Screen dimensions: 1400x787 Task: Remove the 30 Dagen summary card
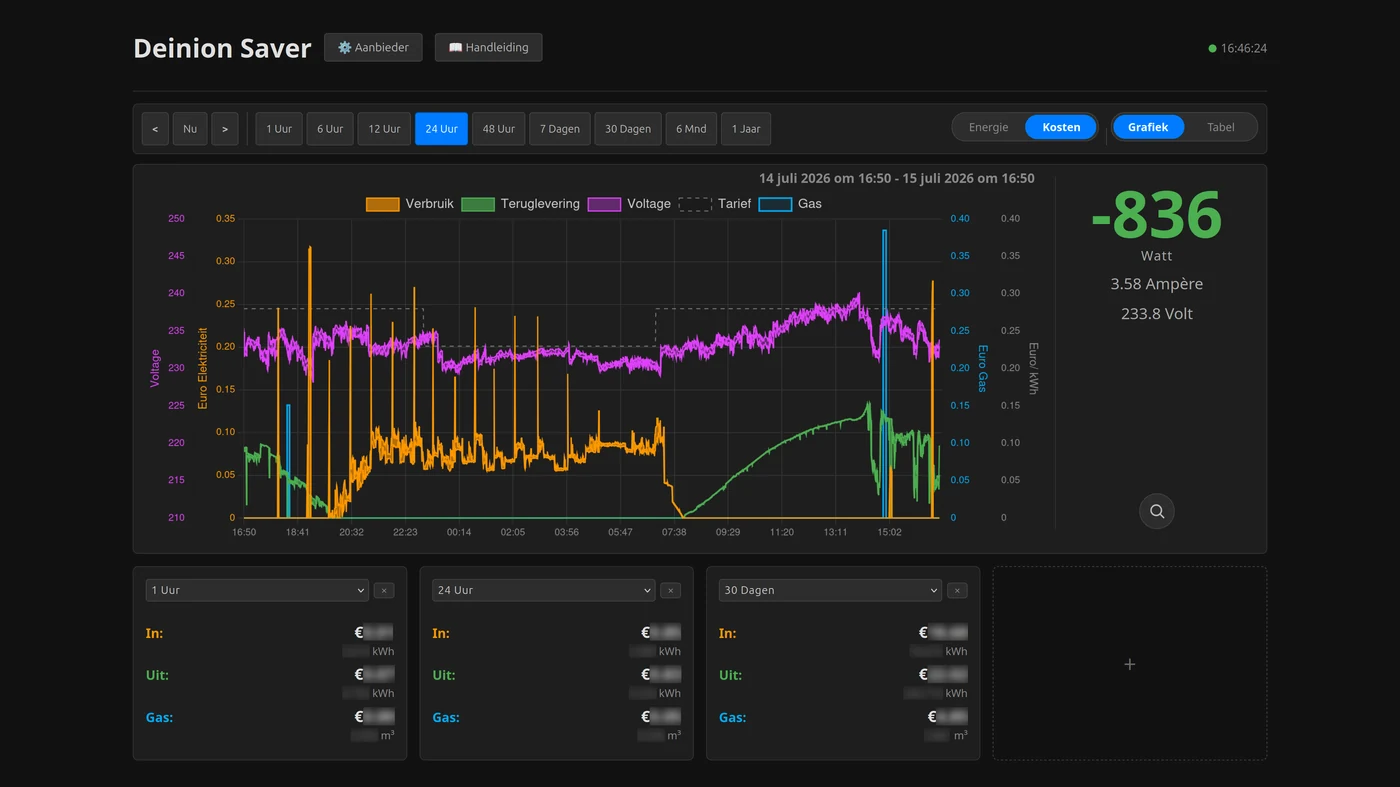point(957,591)
